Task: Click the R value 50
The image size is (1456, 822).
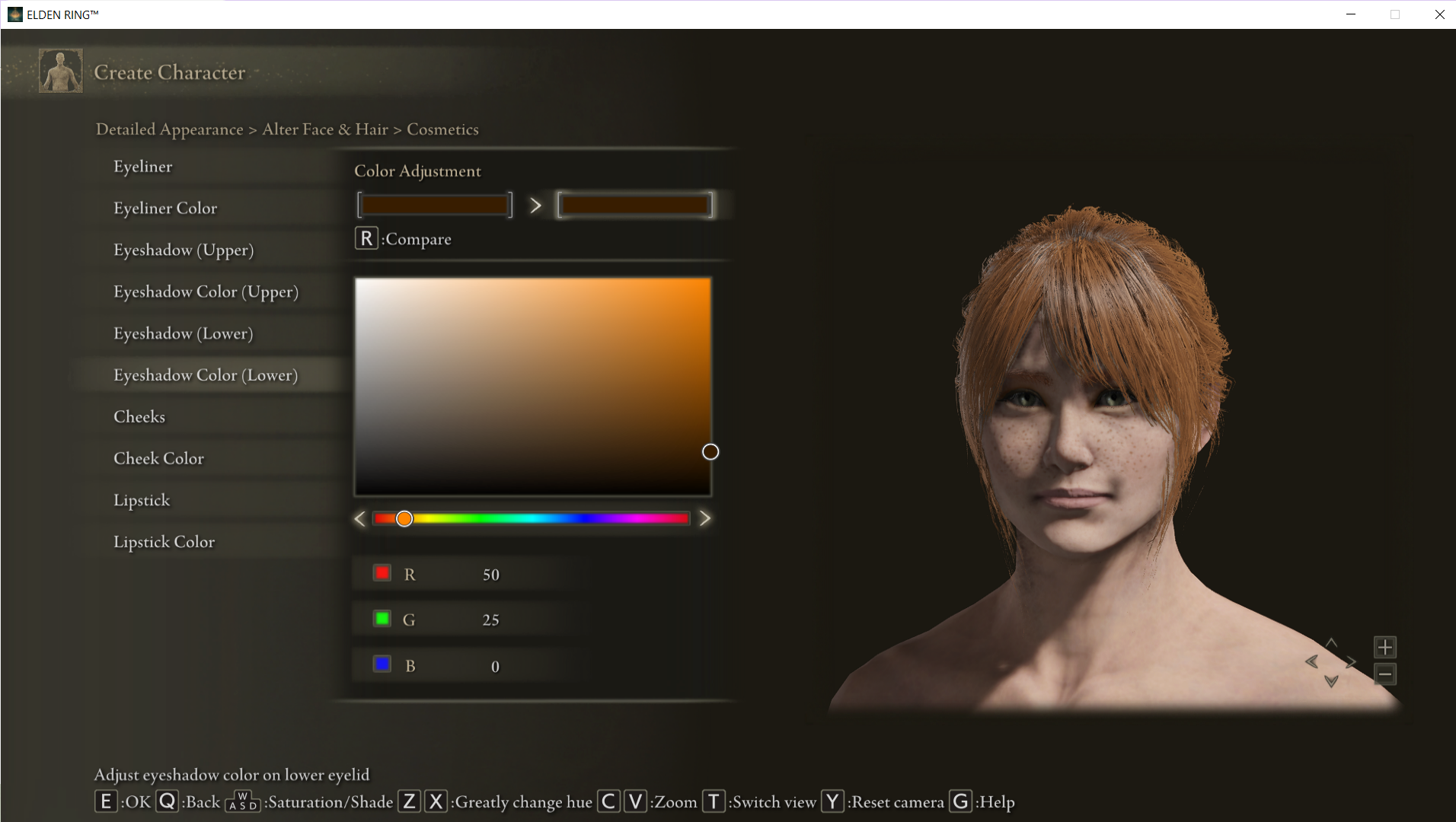Action: coord(491,575)
